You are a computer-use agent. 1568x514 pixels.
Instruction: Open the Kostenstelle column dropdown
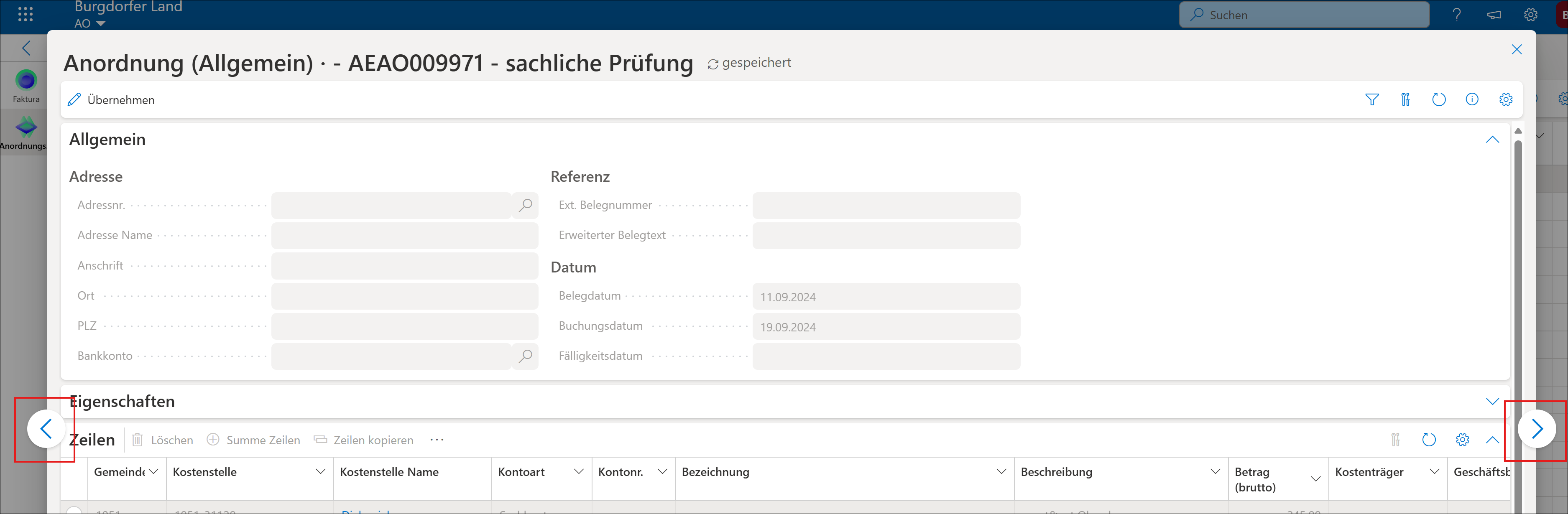pos(320,472)
